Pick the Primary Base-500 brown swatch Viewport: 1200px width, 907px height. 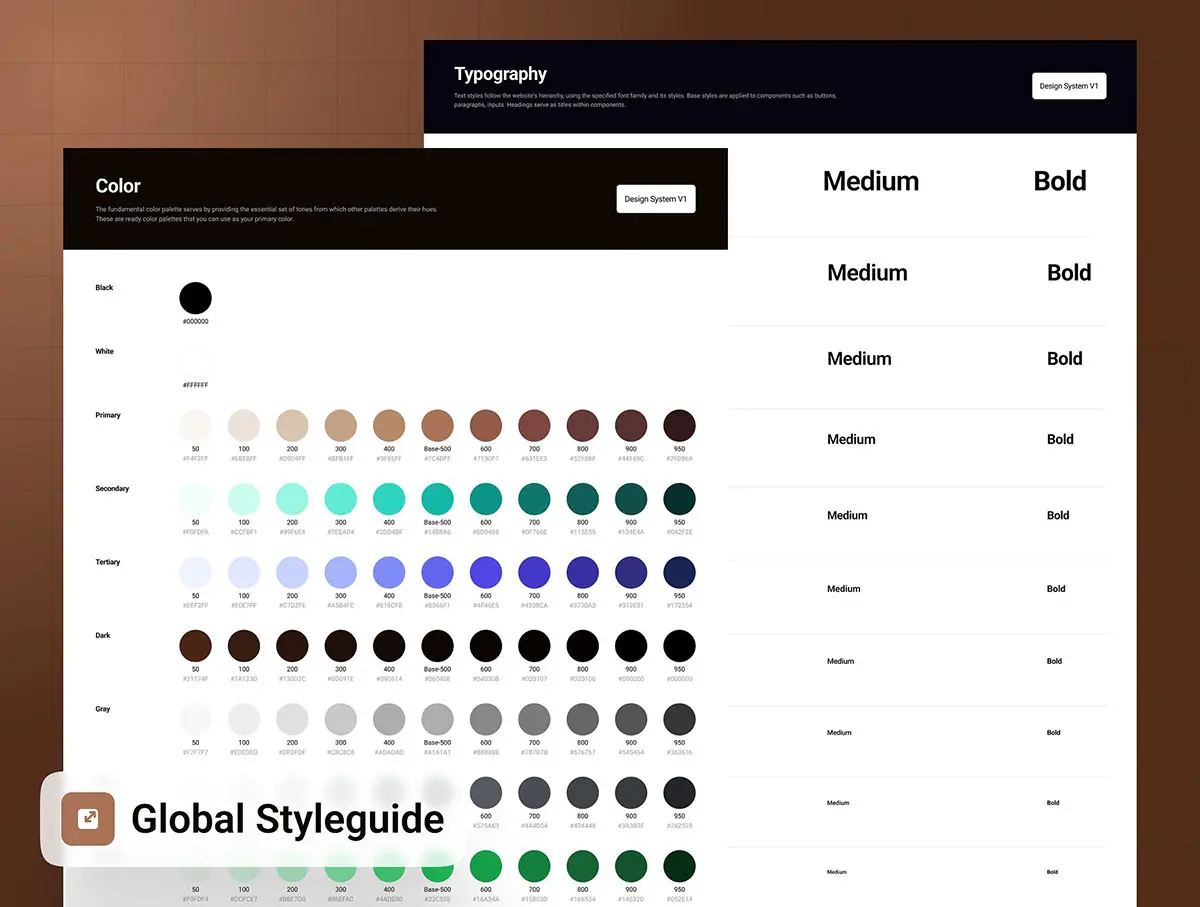[x=437, y=425]
